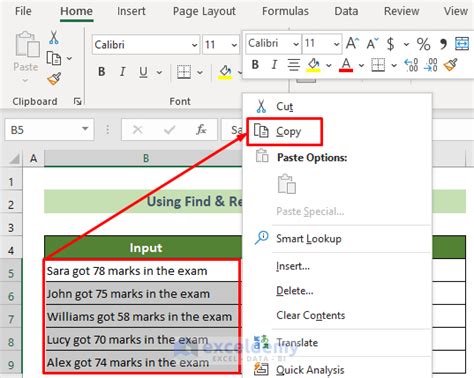Toggle Italic in the mini toolbar
The height and width of the screenshot is (378, 474).
tap(274, 64)
